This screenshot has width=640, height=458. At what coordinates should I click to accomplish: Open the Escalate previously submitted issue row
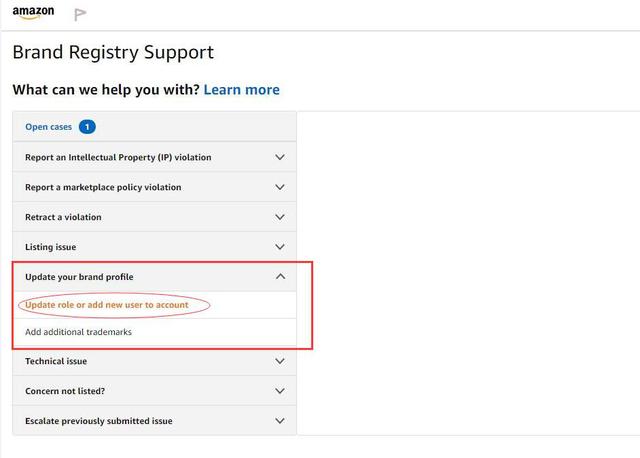[98, 421]
